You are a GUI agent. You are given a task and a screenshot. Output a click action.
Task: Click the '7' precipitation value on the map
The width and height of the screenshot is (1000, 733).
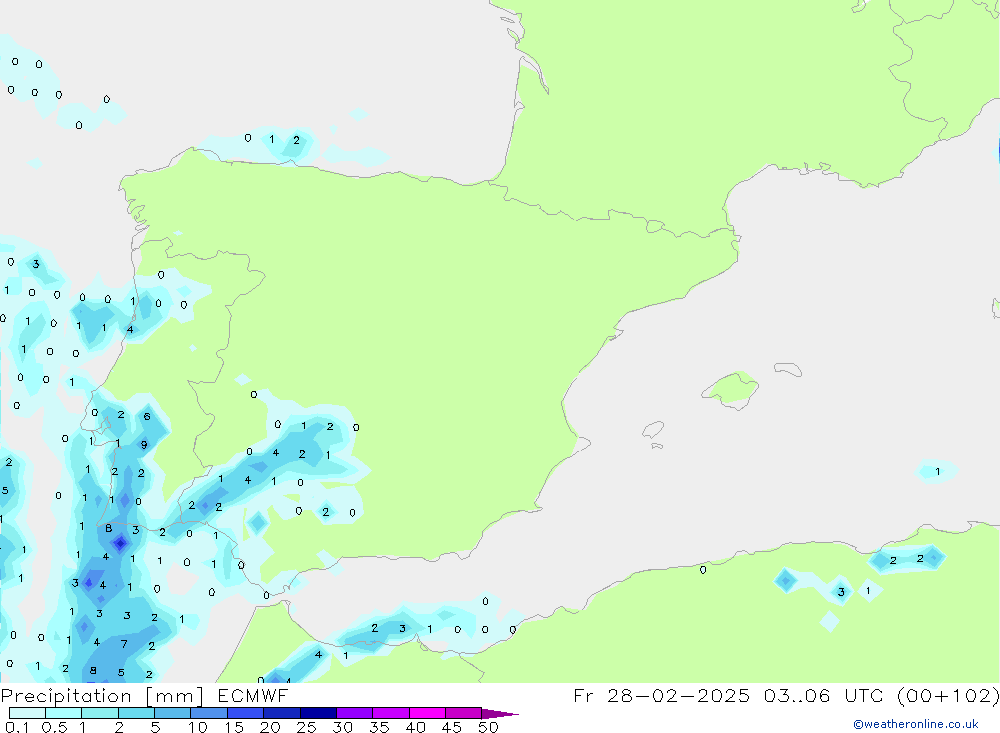[124, 644]
